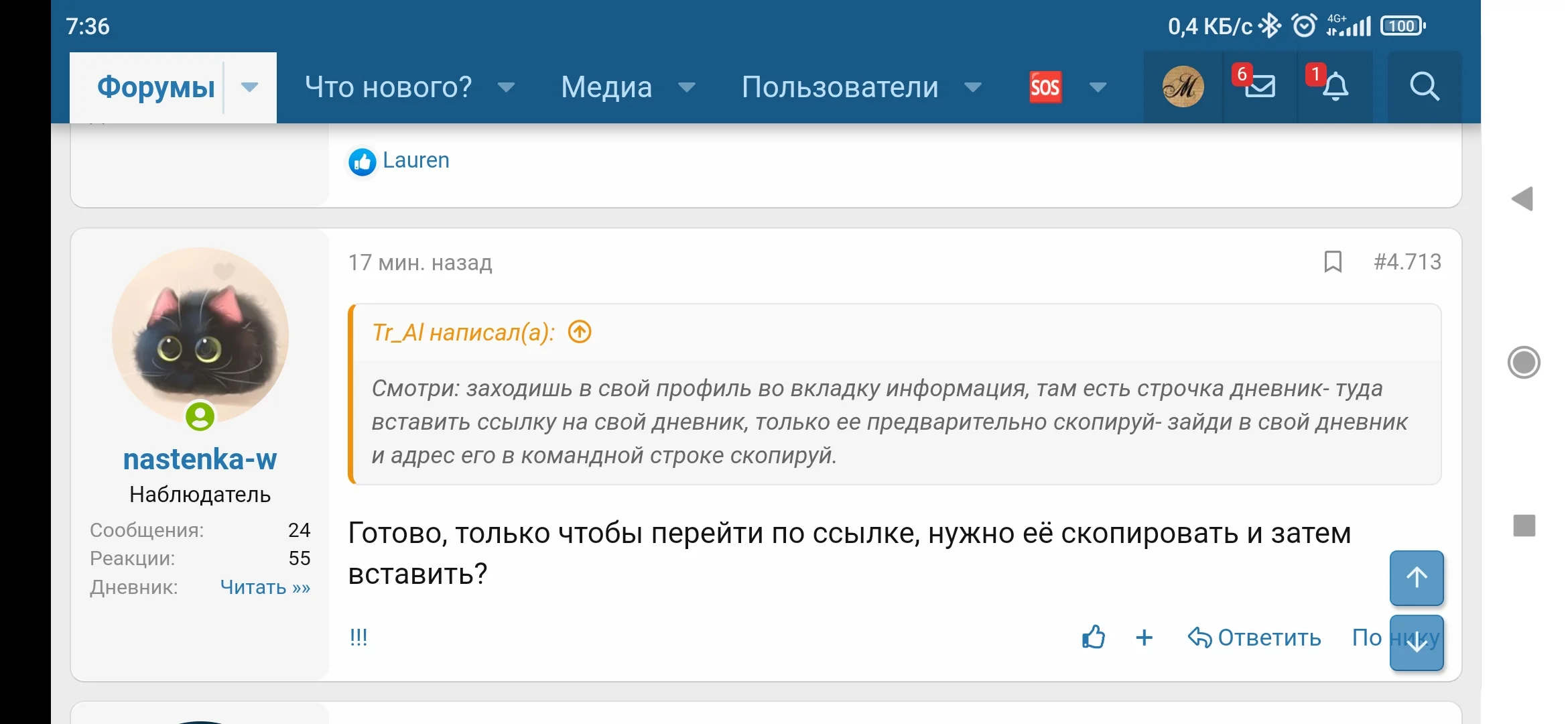Open the Что нового? menu item
1568x724 pixels.
tap(389, 87)
